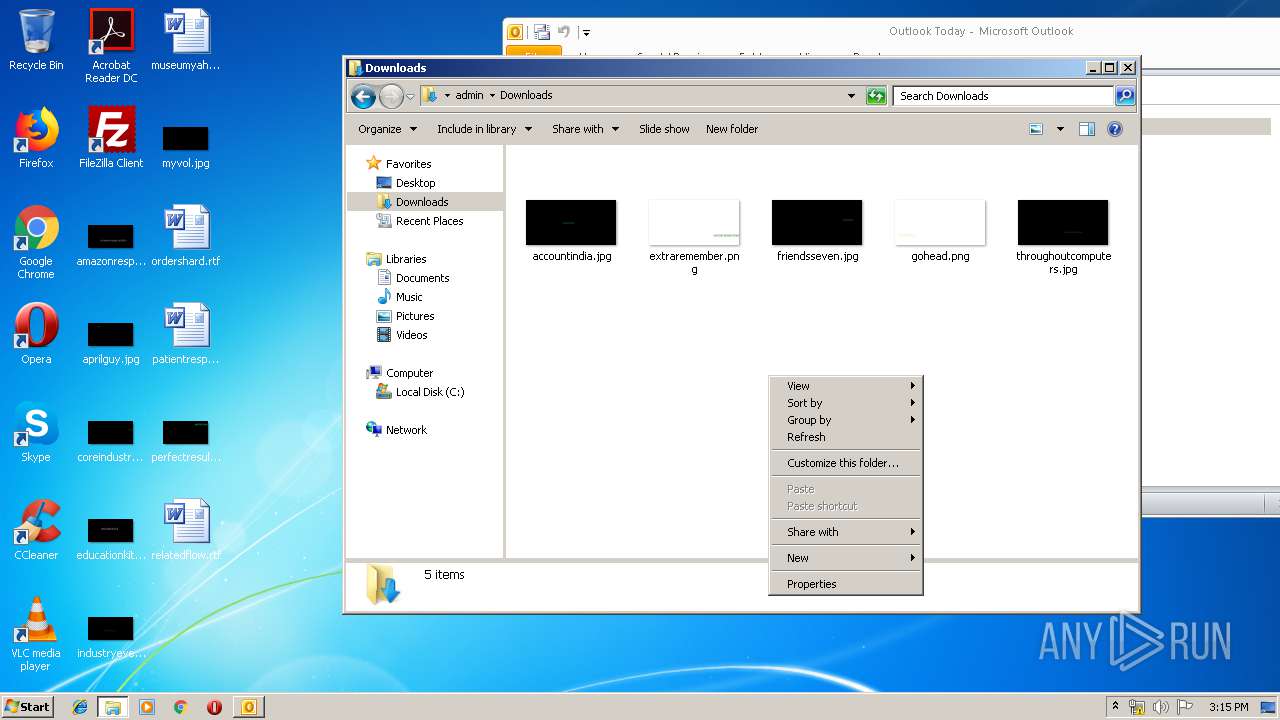Choose Sort by in context menu
Screen dimensions: 1280x720
click(845, 403)
